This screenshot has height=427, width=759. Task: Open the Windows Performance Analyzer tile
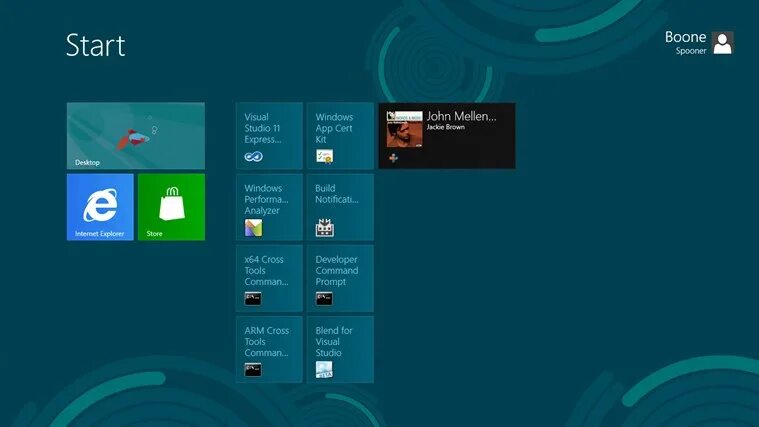[269, 207]
